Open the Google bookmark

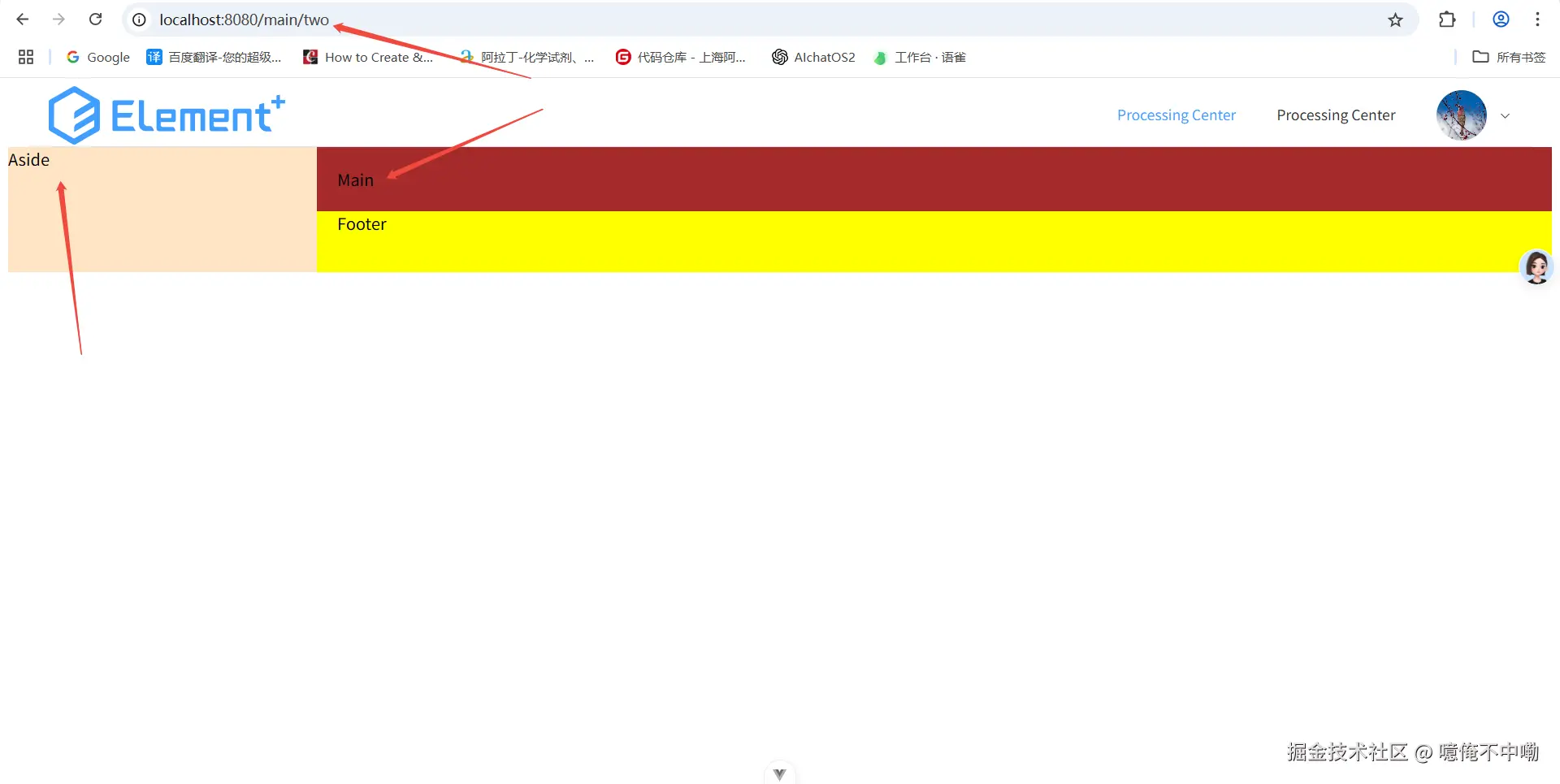pos(98,57)
